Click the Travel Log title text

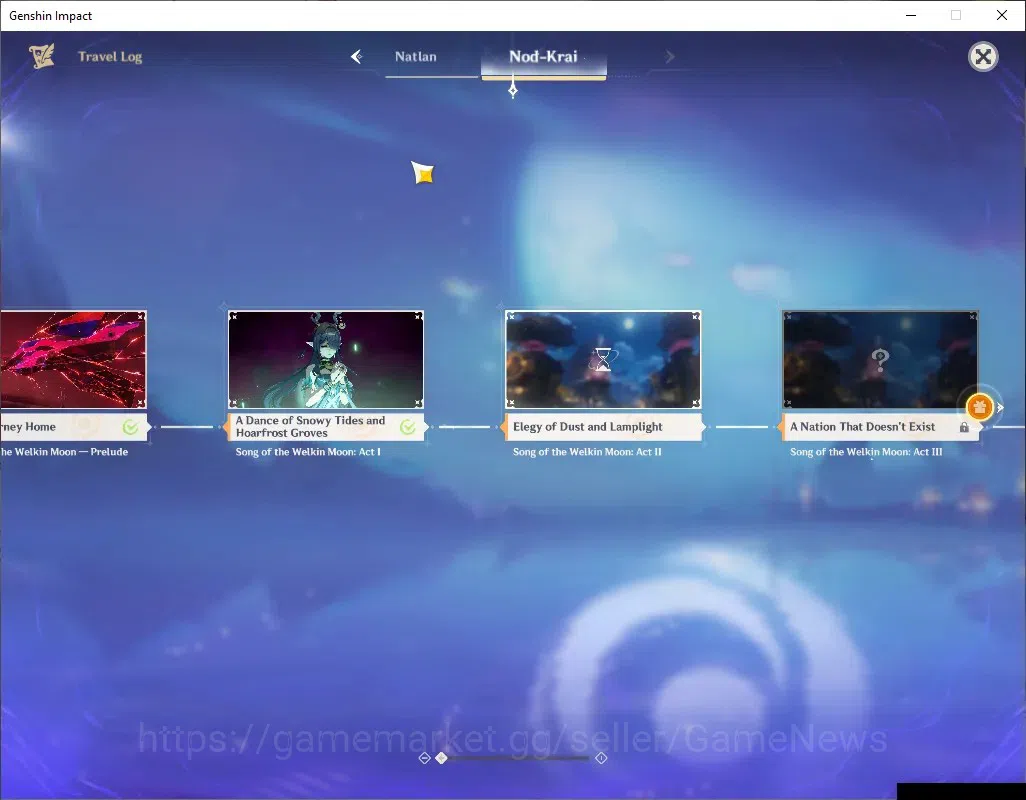point(110,57)
